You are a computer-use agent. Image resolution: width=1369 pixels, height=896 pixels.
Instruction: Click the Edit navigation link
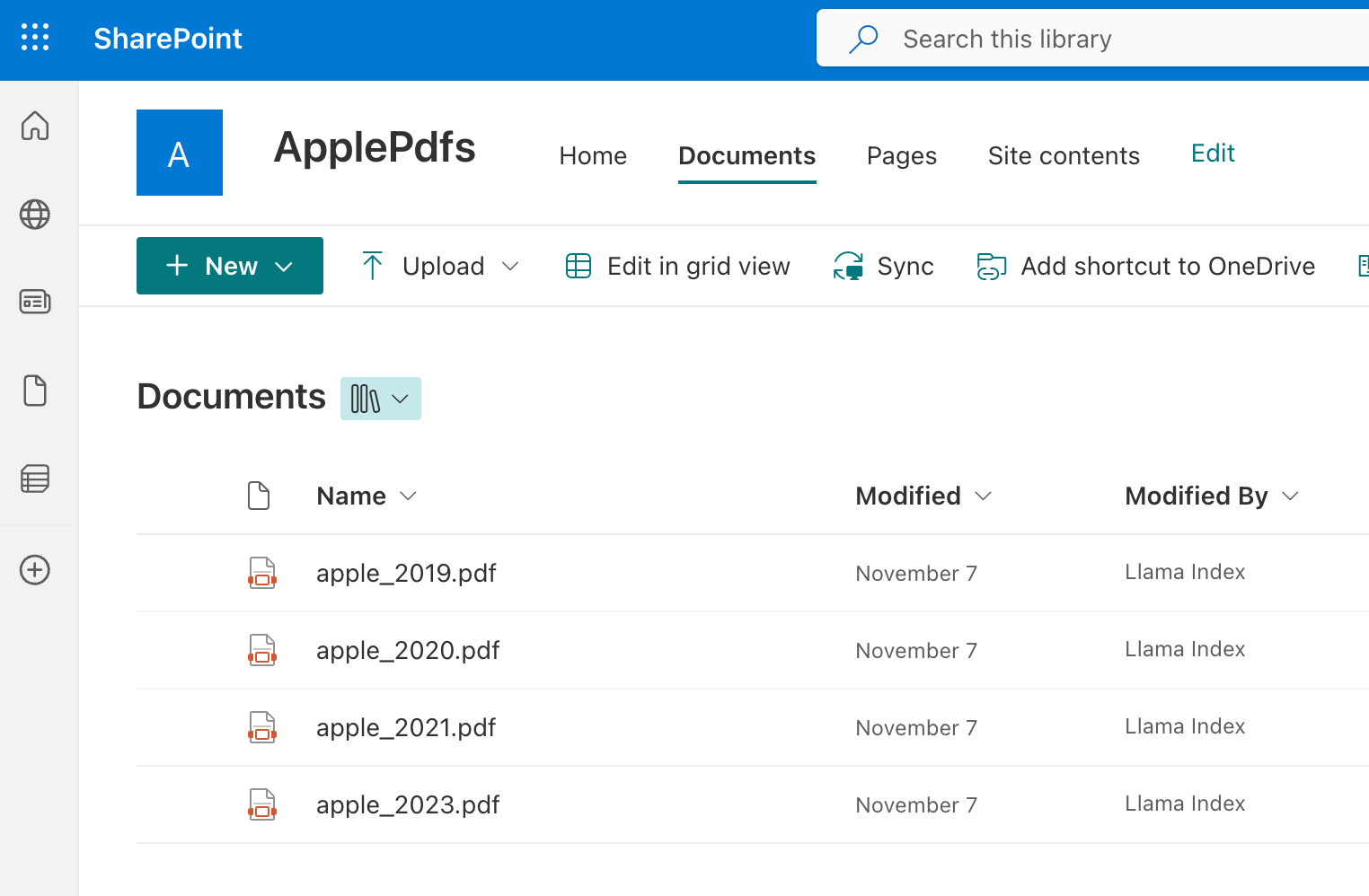(x=1213, y=154)
